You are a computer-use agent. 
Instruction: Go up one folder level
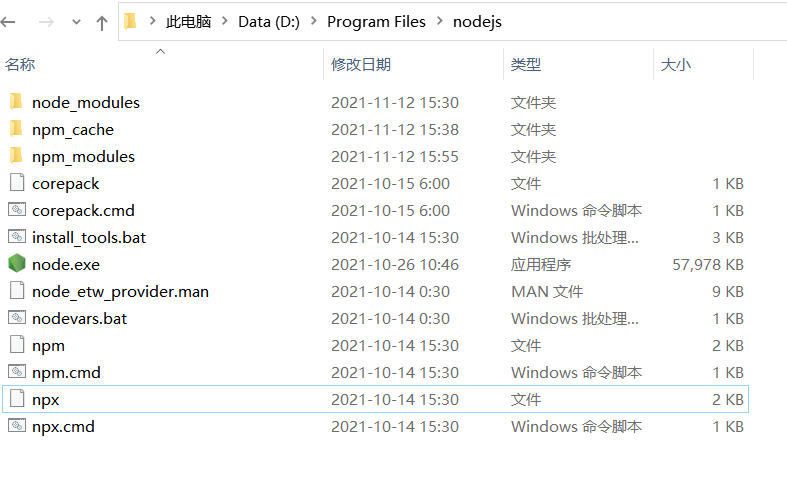click(x=102, y=22)
